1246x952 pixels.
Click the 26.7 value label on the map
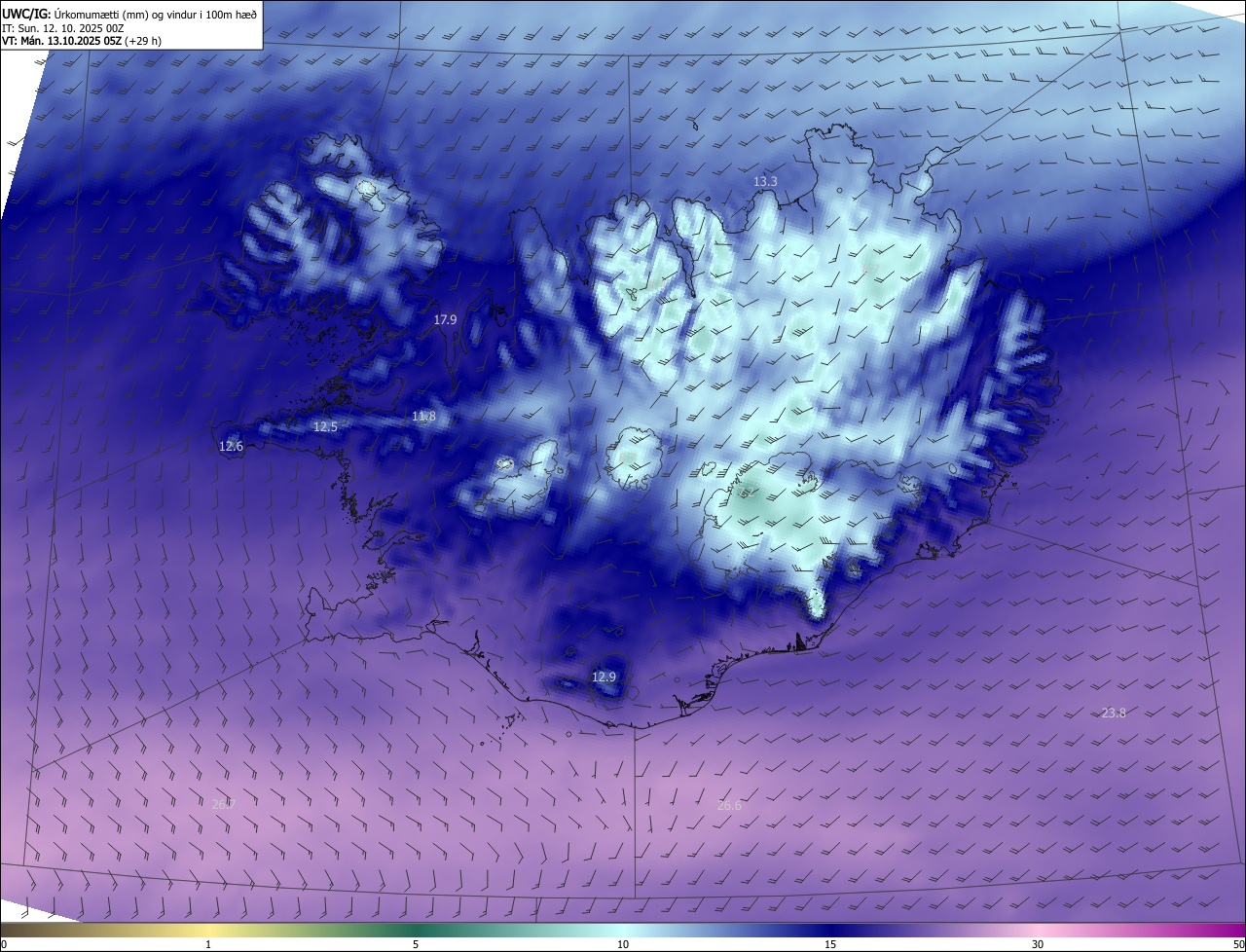223,804
